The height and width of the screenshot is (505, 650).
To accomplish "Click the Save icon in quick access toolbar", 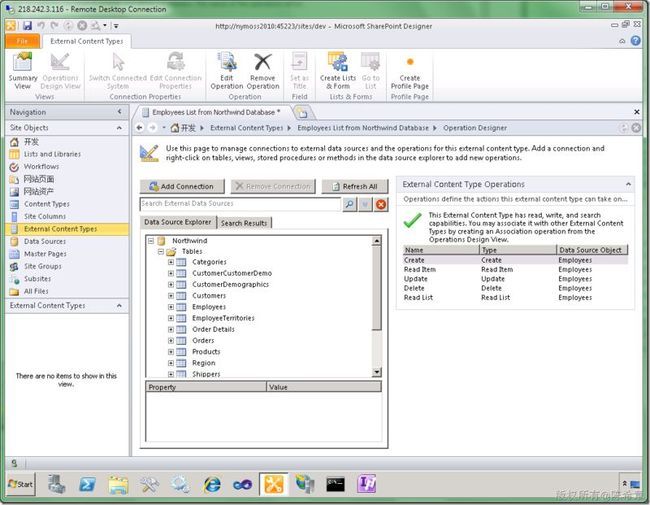I will click(x=27, y=26).
